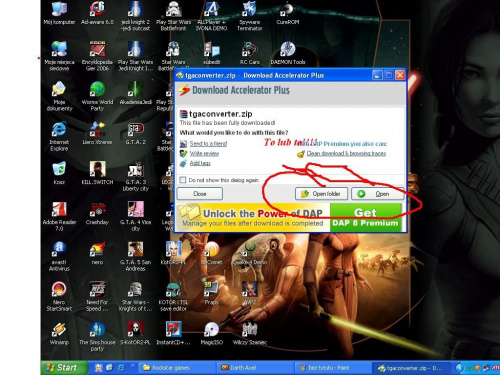The height and width of the screenshot is (375, 500).
Task: Click the "tgaconverter.zip" file name in the dialog
Action: coord(221,114)
